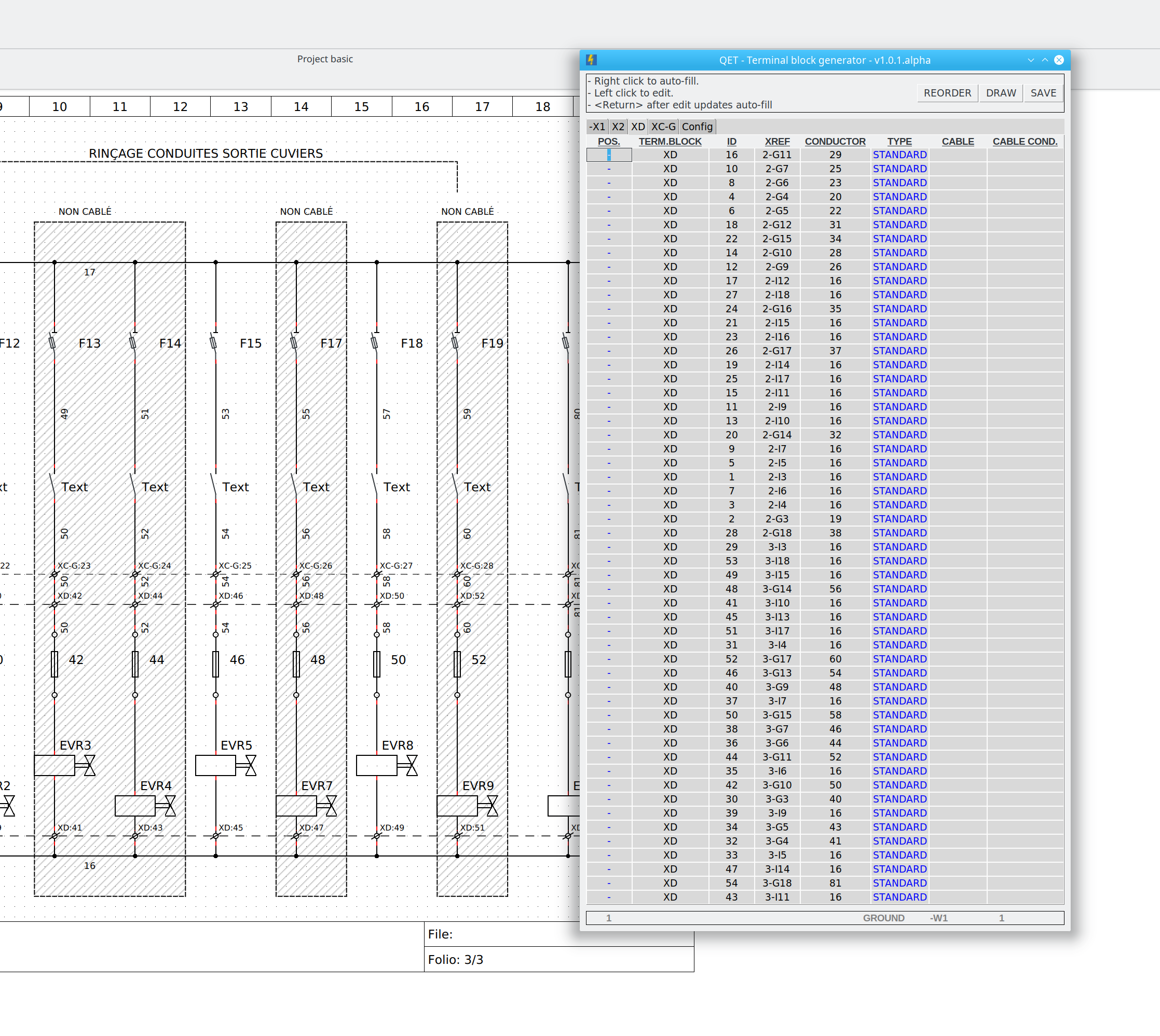Image resolution: width=1160 pixels, height=1036 pixels.
Task: Select the XD tab
Action: (638, 127)
